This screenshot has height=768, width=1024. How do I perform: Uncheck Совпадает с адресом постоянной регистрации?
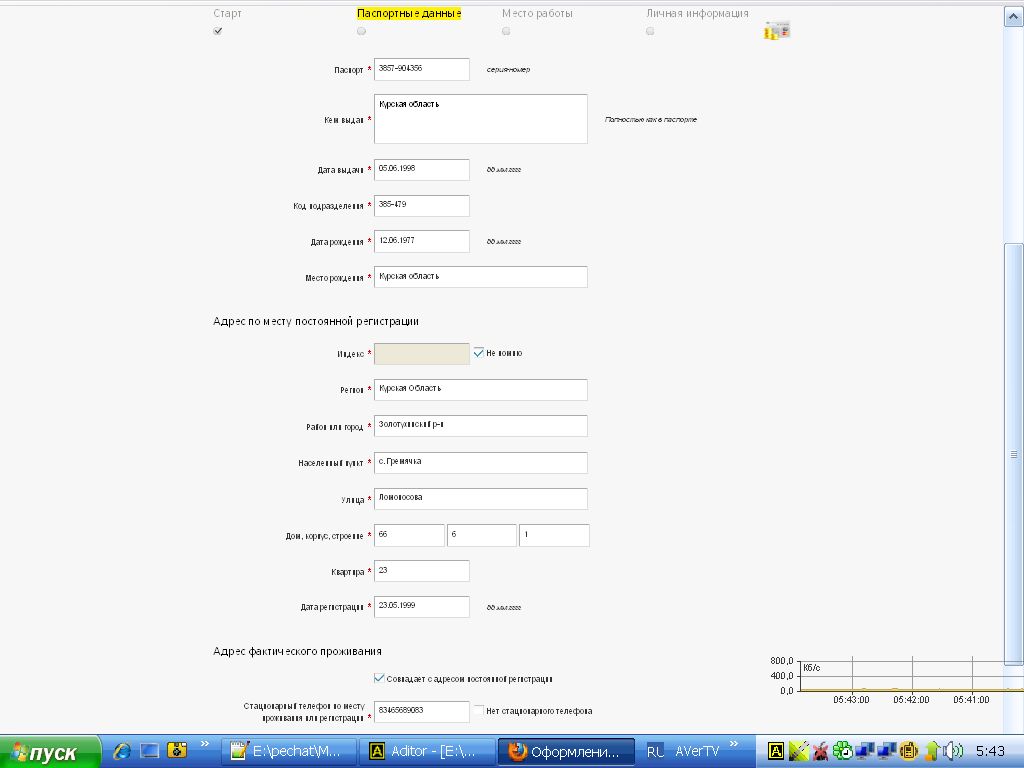[379, 678]
